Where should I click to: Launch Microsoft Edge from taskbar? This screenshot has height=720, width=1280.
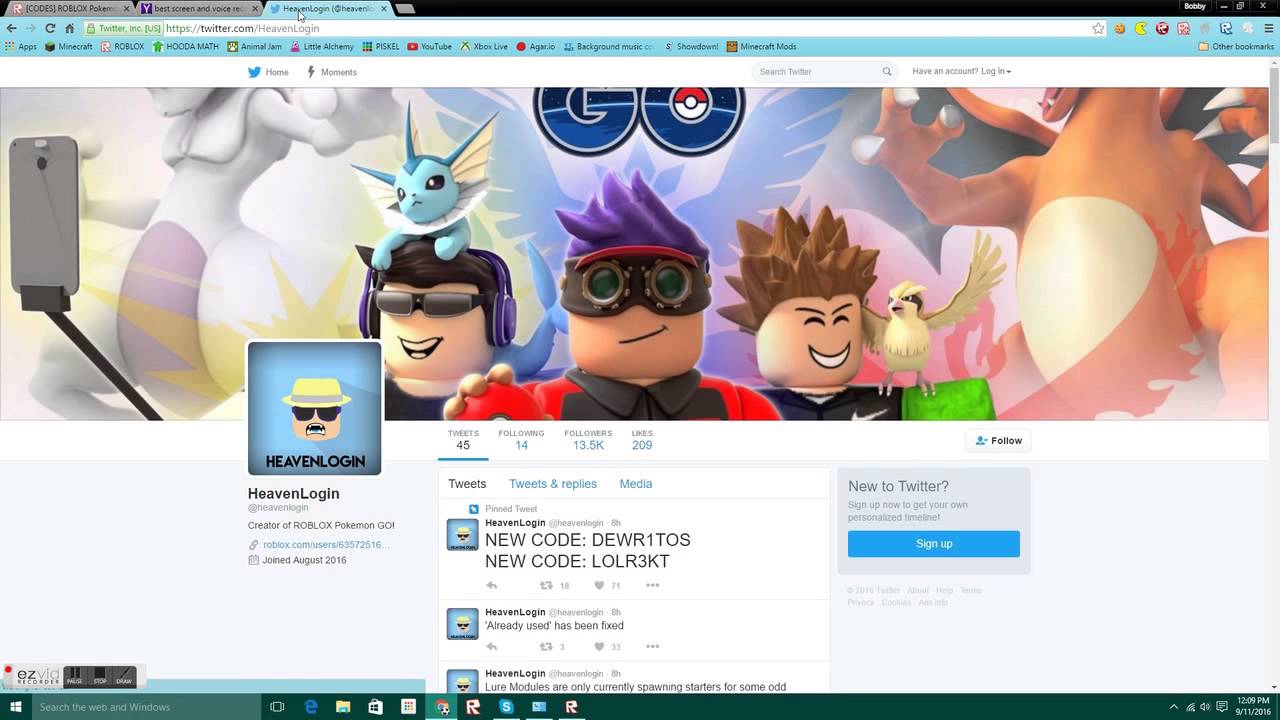tap(311, 707)
